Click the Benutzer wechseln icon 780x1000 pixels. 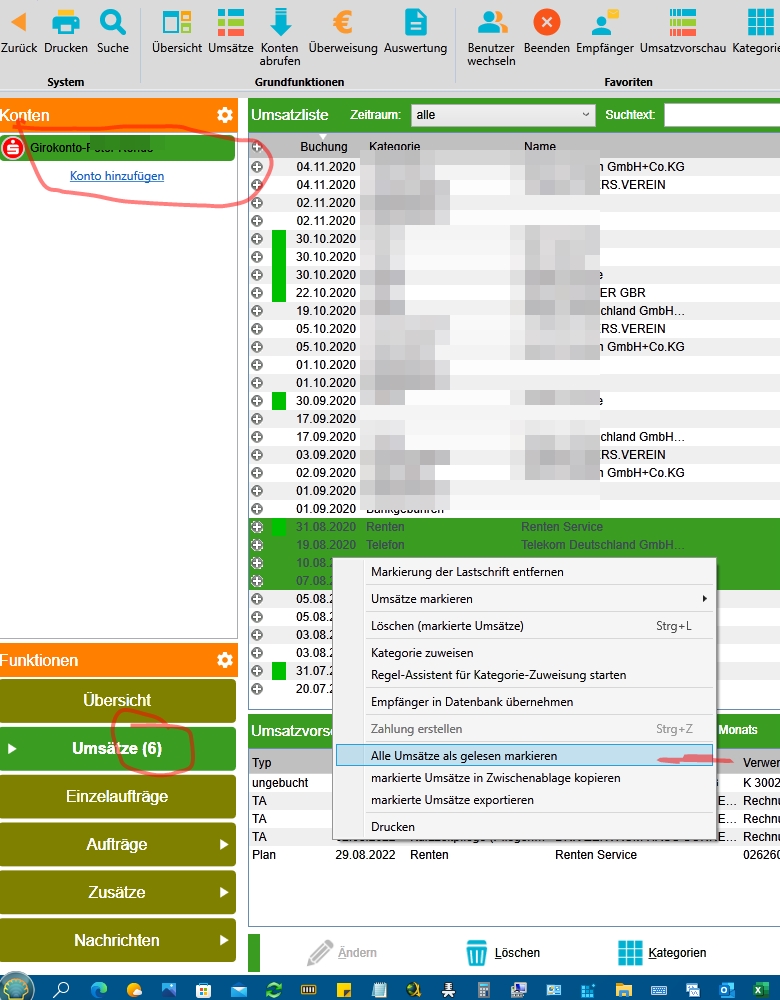pyautogui.click(x=491, y=23)
